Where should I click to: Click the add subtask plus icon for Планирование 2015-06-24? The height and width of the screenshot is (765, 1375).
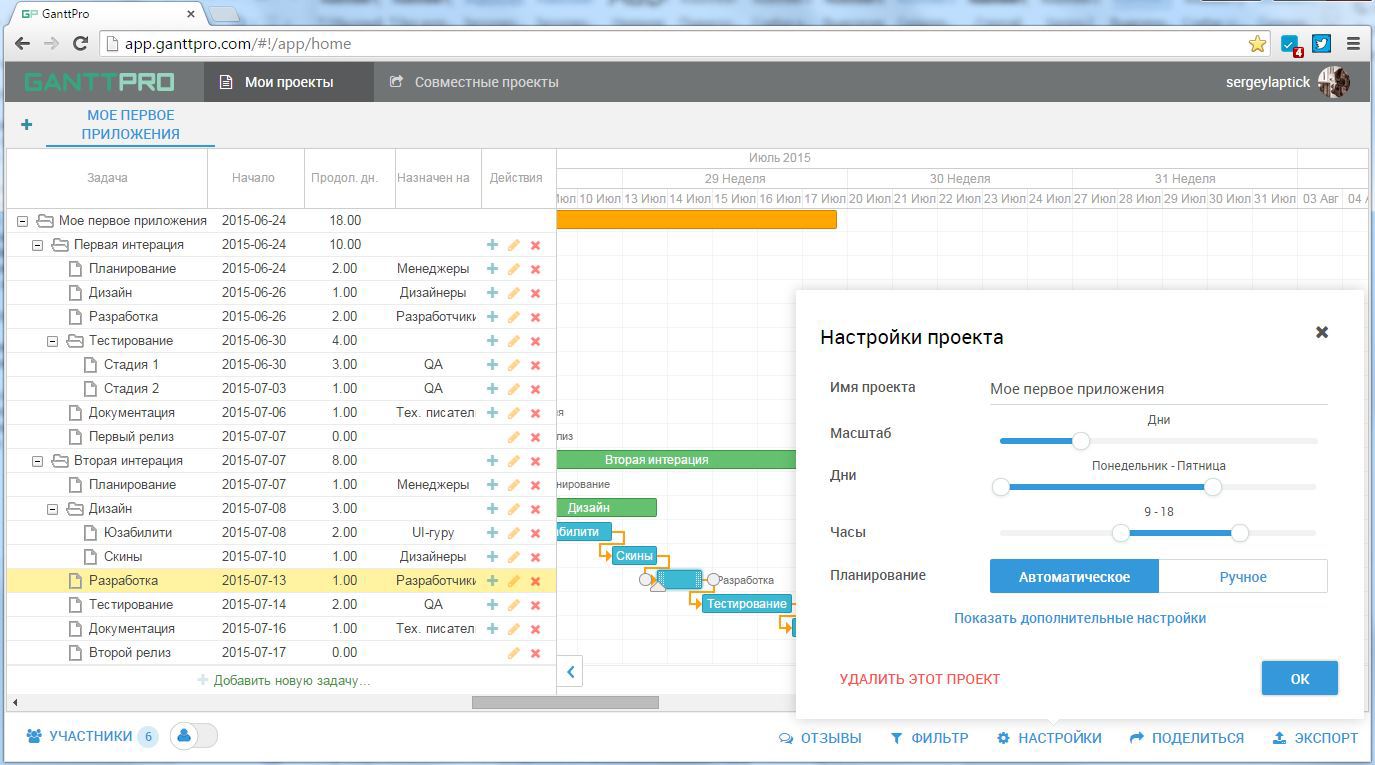click(492, 269)
